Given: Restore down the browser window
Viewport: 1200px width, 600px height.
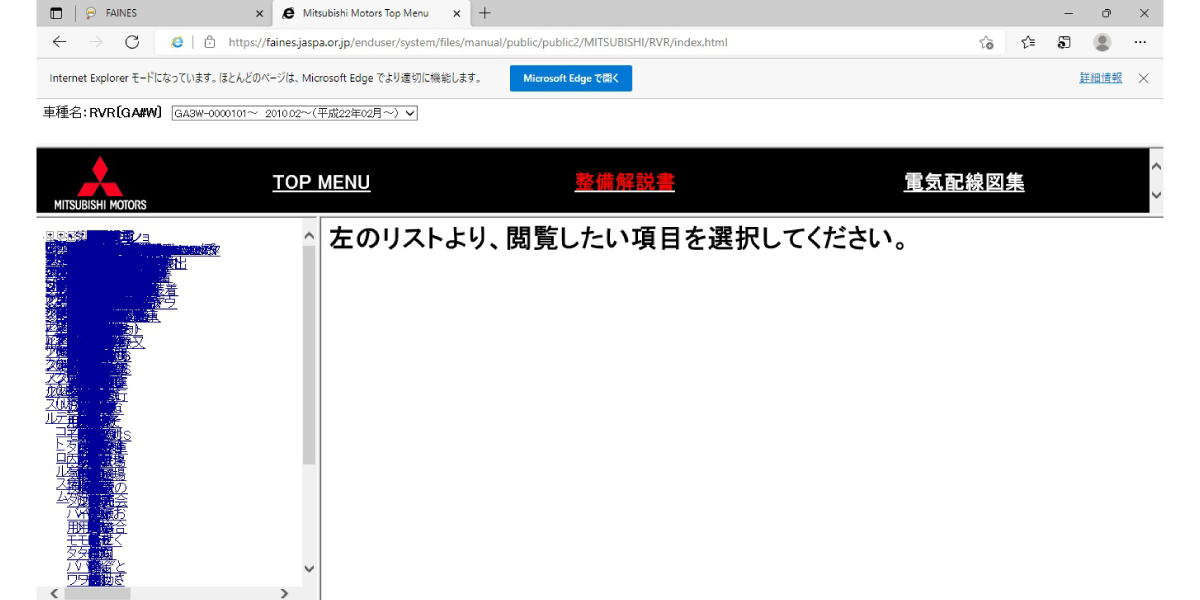Looking at the screenshot, I should pyautogui.click(x=1106, y=13).
